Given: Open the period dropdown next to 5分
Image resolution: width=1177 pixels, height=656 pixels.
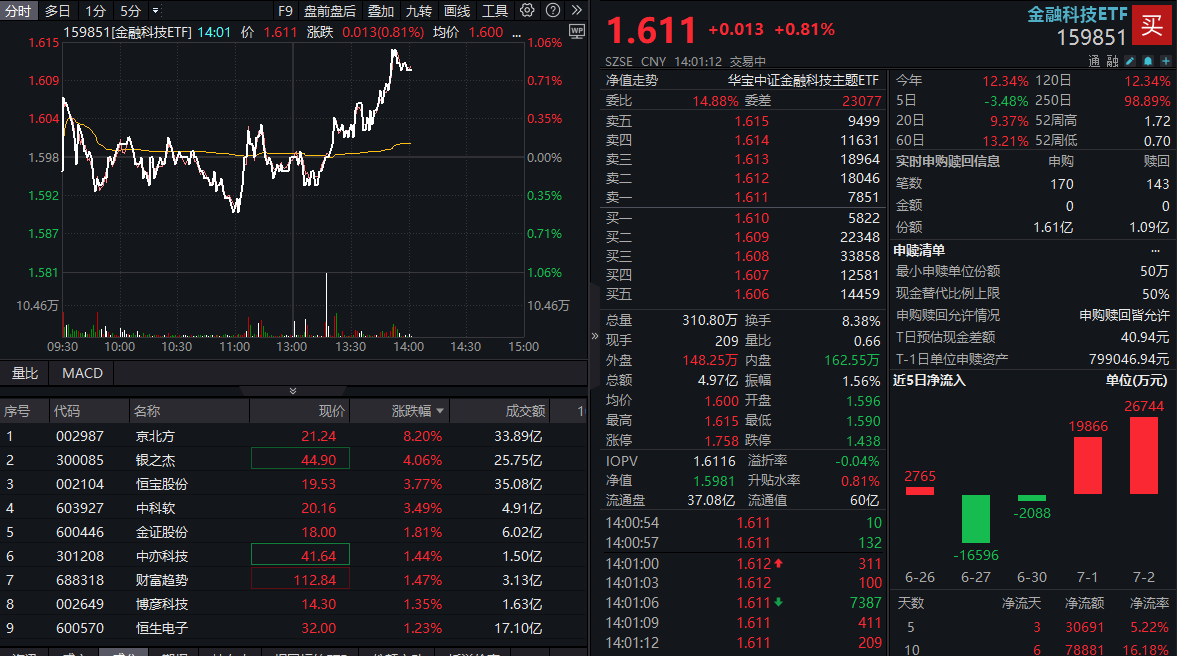Looking at the screenshot, I should pos(157,10).
